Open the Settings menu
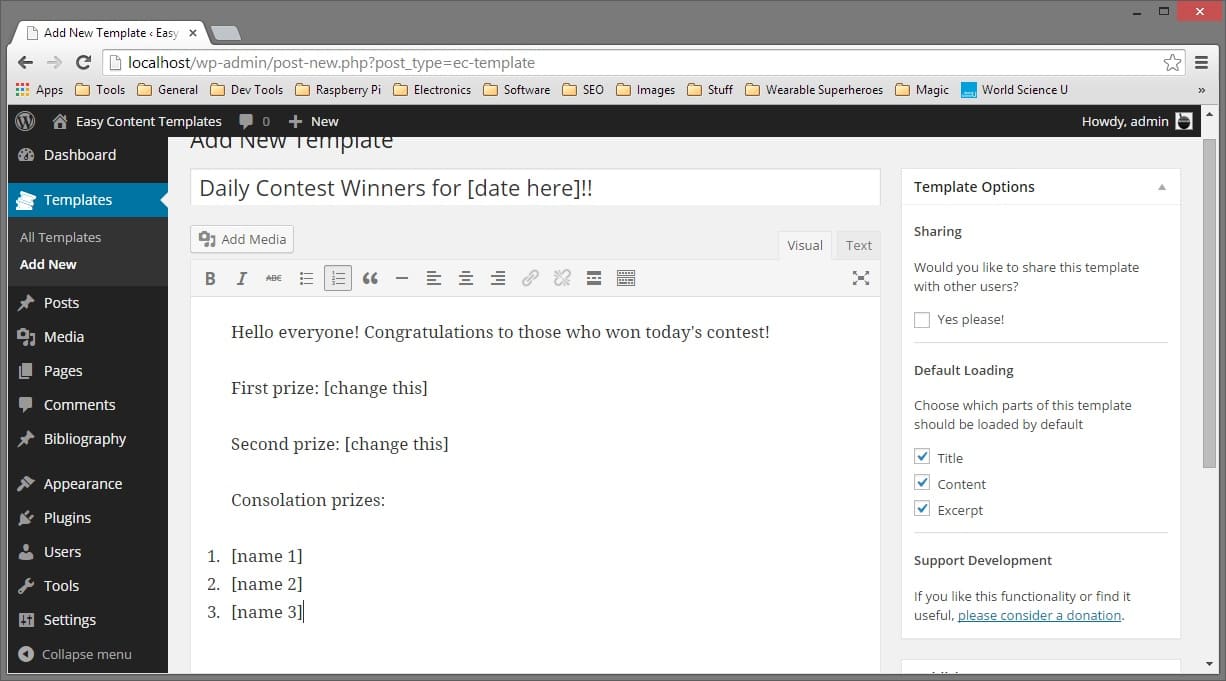The image size is (1226, 681). 87,620
